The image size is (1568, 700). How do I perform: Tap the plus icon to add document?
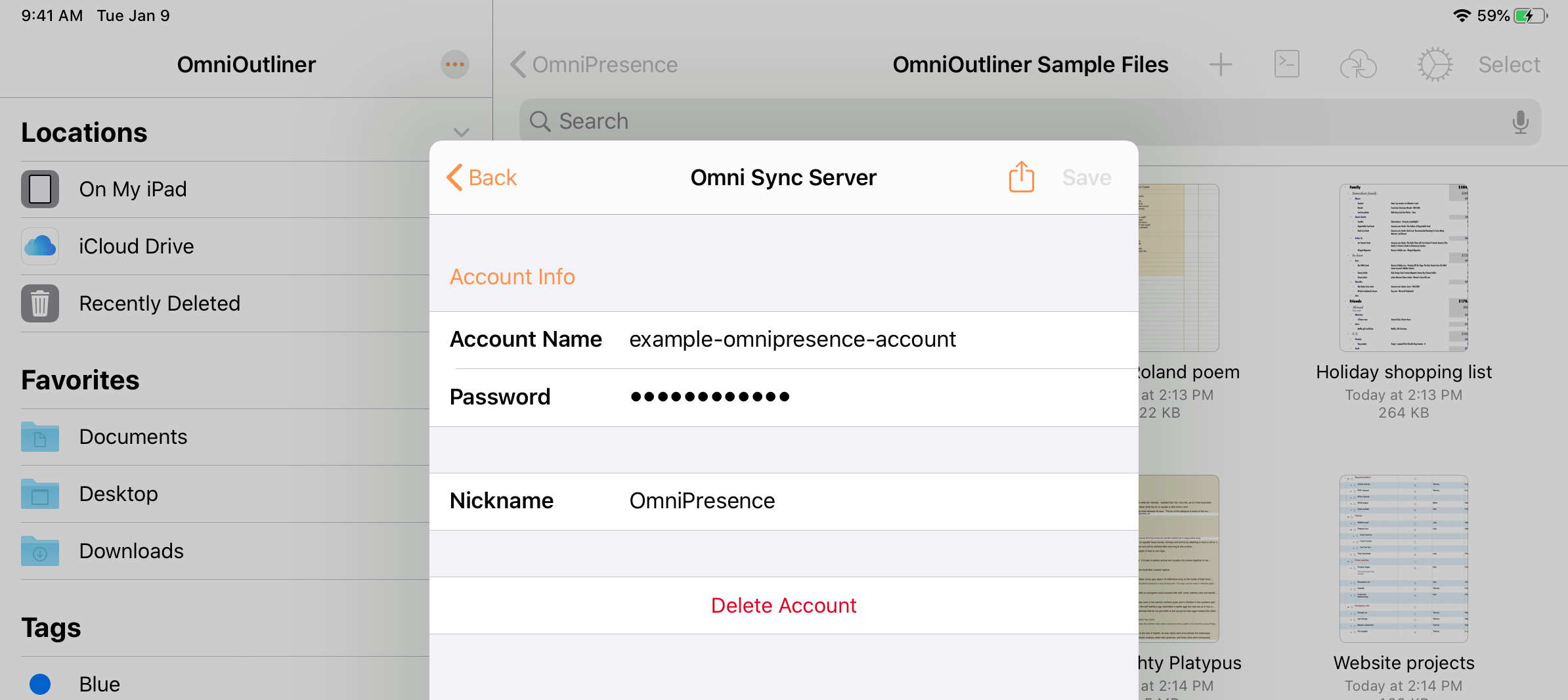[x=1221, y=64]
